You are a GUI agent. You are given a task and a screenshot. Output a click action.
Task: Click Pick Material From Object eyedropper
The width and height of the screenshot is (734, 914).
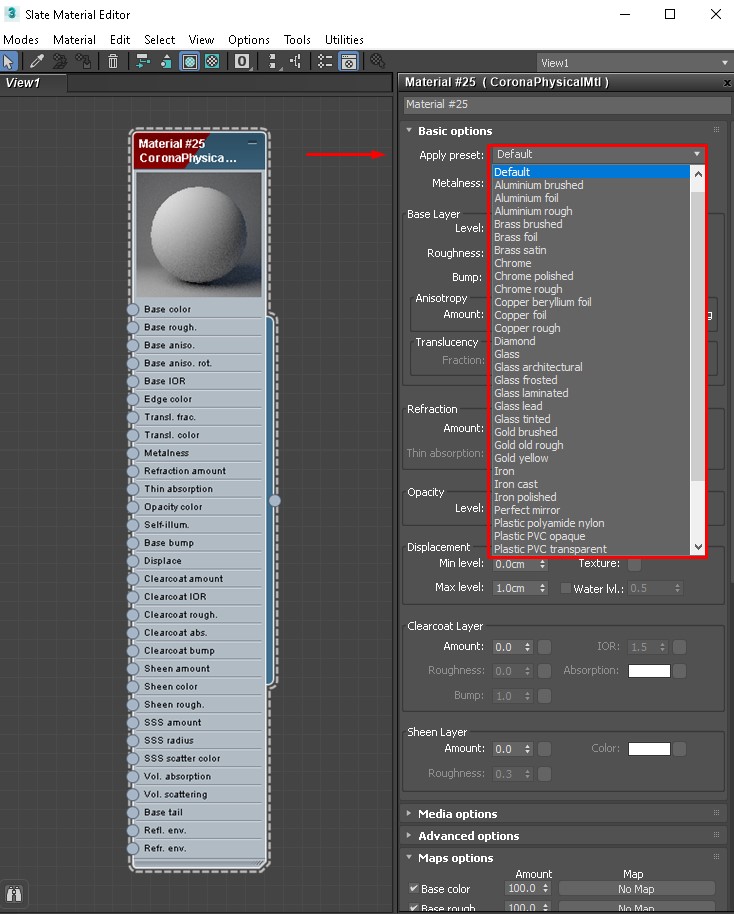pos(37,61)
